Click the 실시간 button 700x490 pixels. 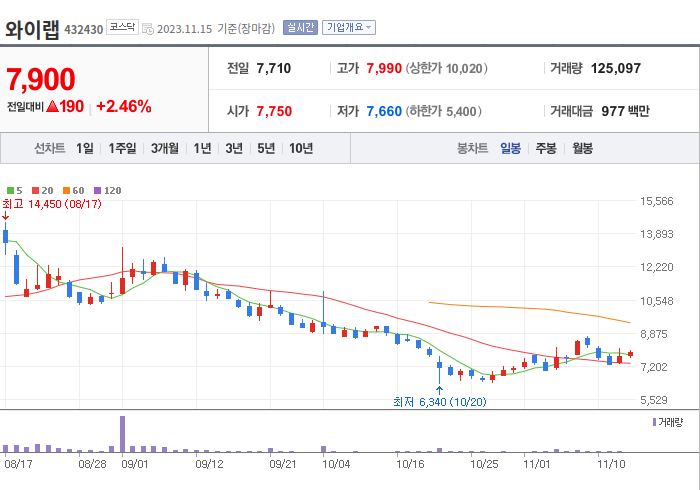[x=300, y=28]
